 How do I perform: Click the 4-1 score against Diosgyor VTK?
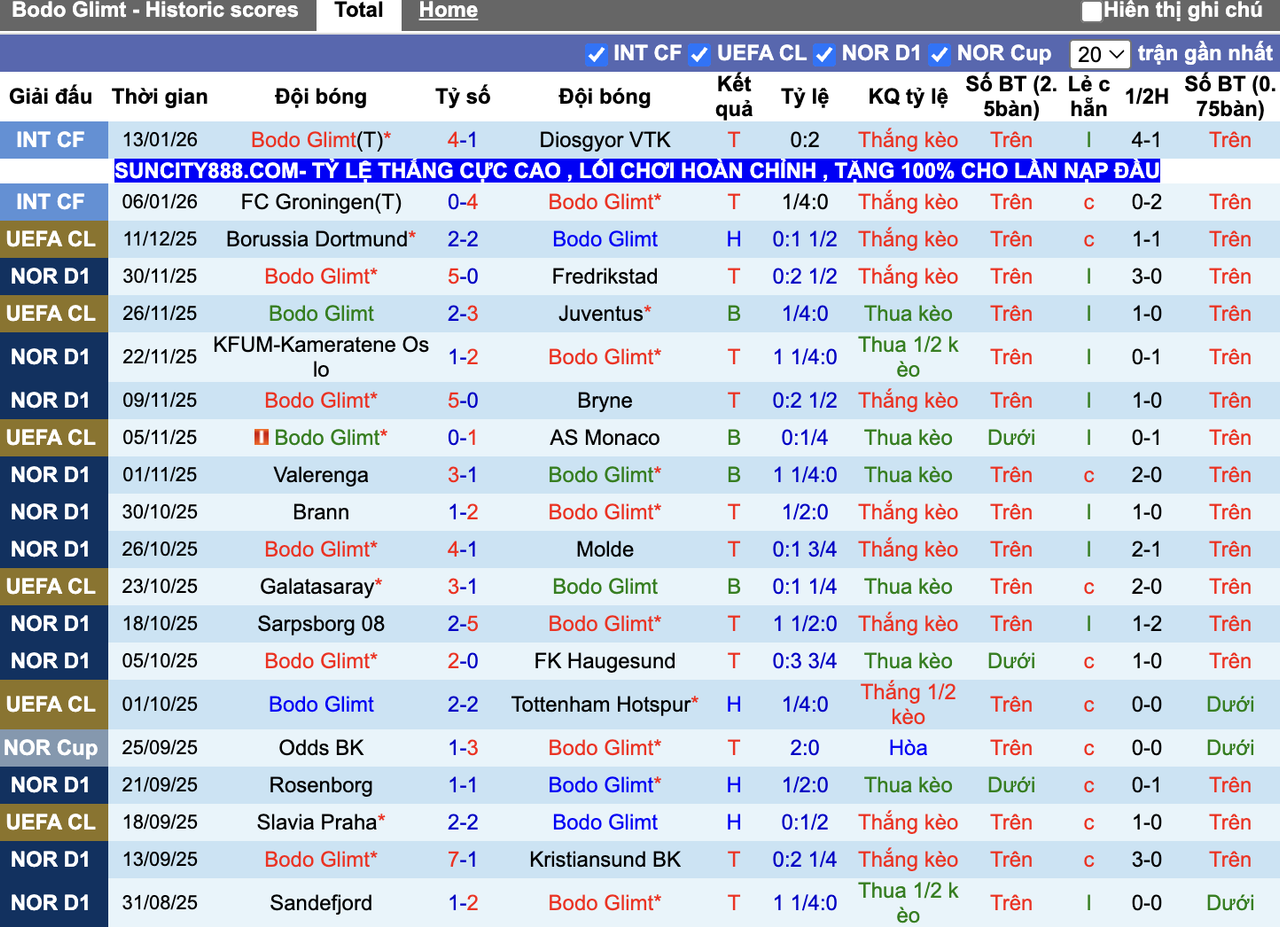(462, 140)
